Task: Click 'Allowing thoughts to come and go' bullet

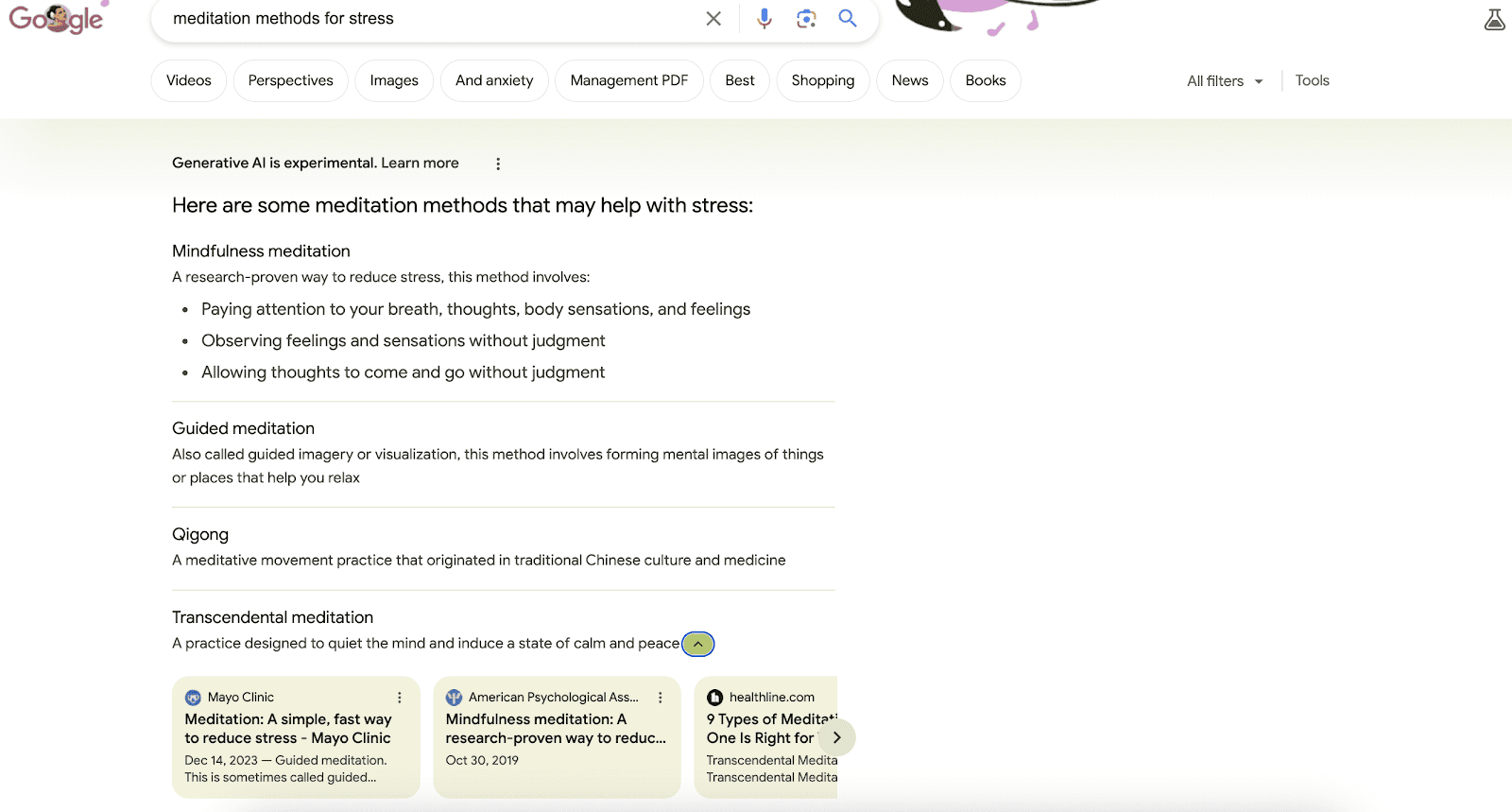Action: pos(404,372)
